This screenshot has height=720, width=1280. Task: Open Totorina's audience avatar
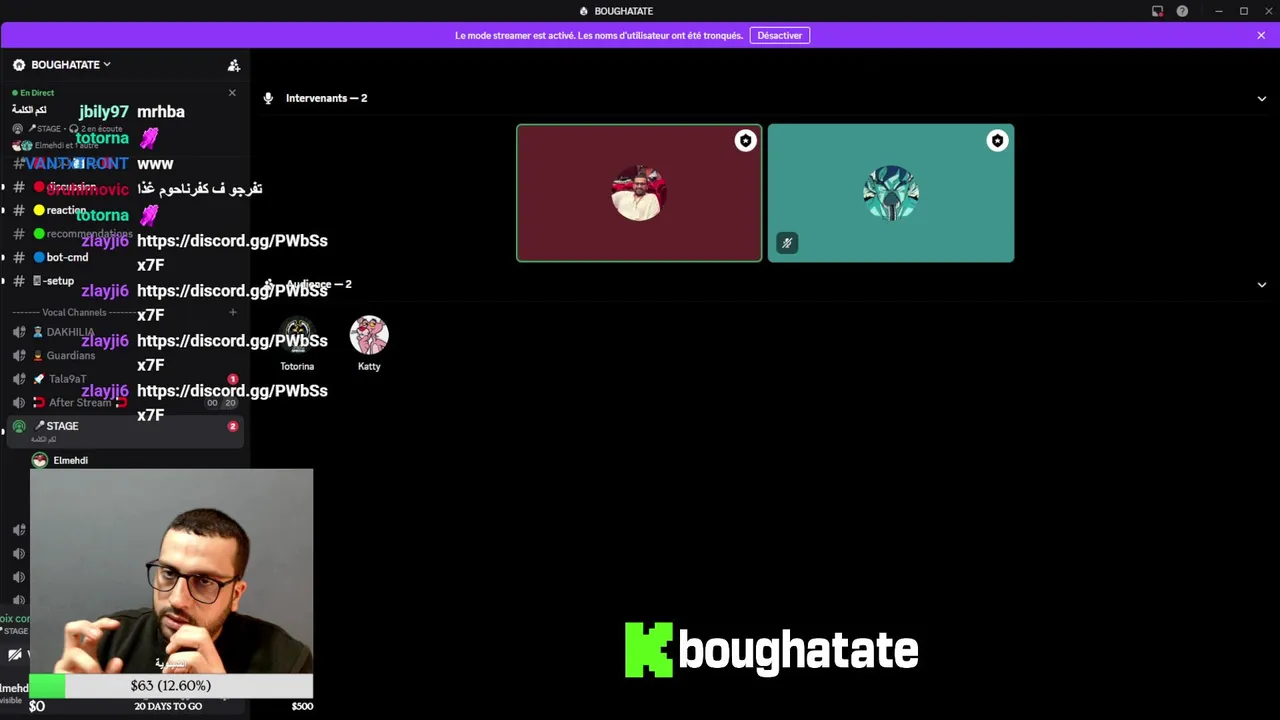pos(297,336)
